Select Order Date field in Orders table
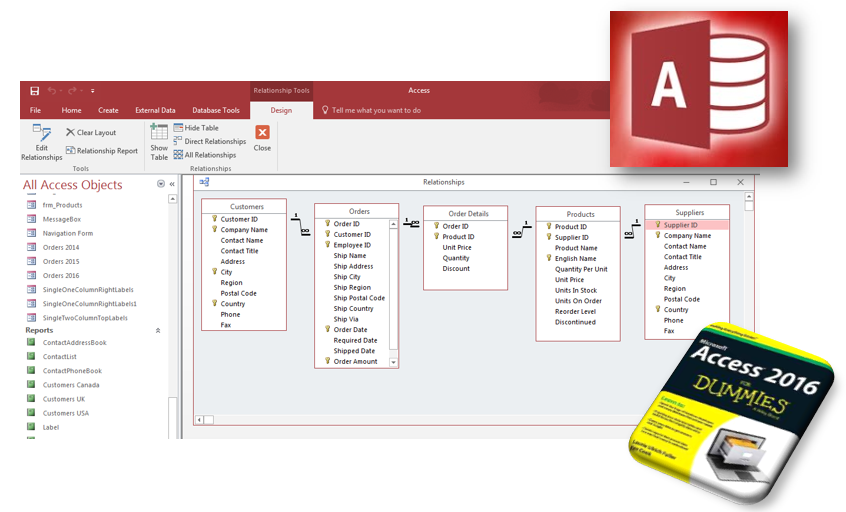 pos(350,330)
